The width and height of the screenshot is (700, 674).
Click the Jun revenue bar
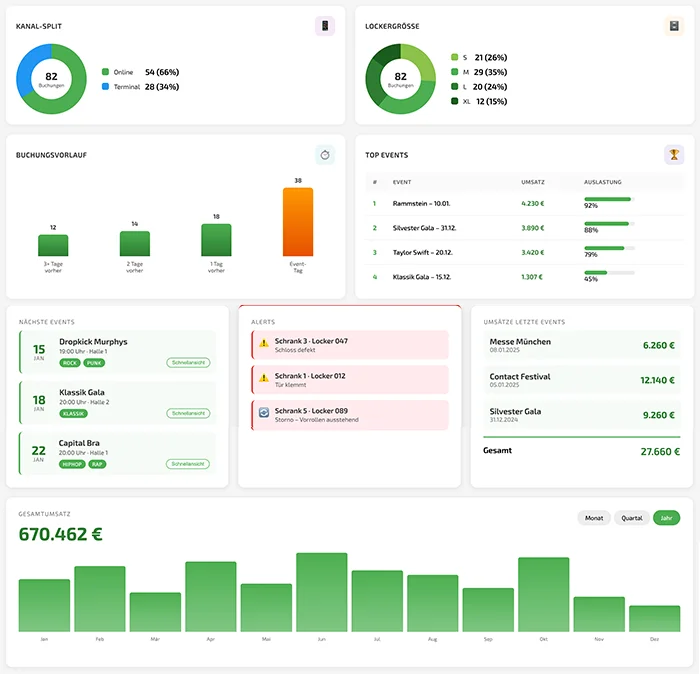pyautogui.click(x=321, y=592)
